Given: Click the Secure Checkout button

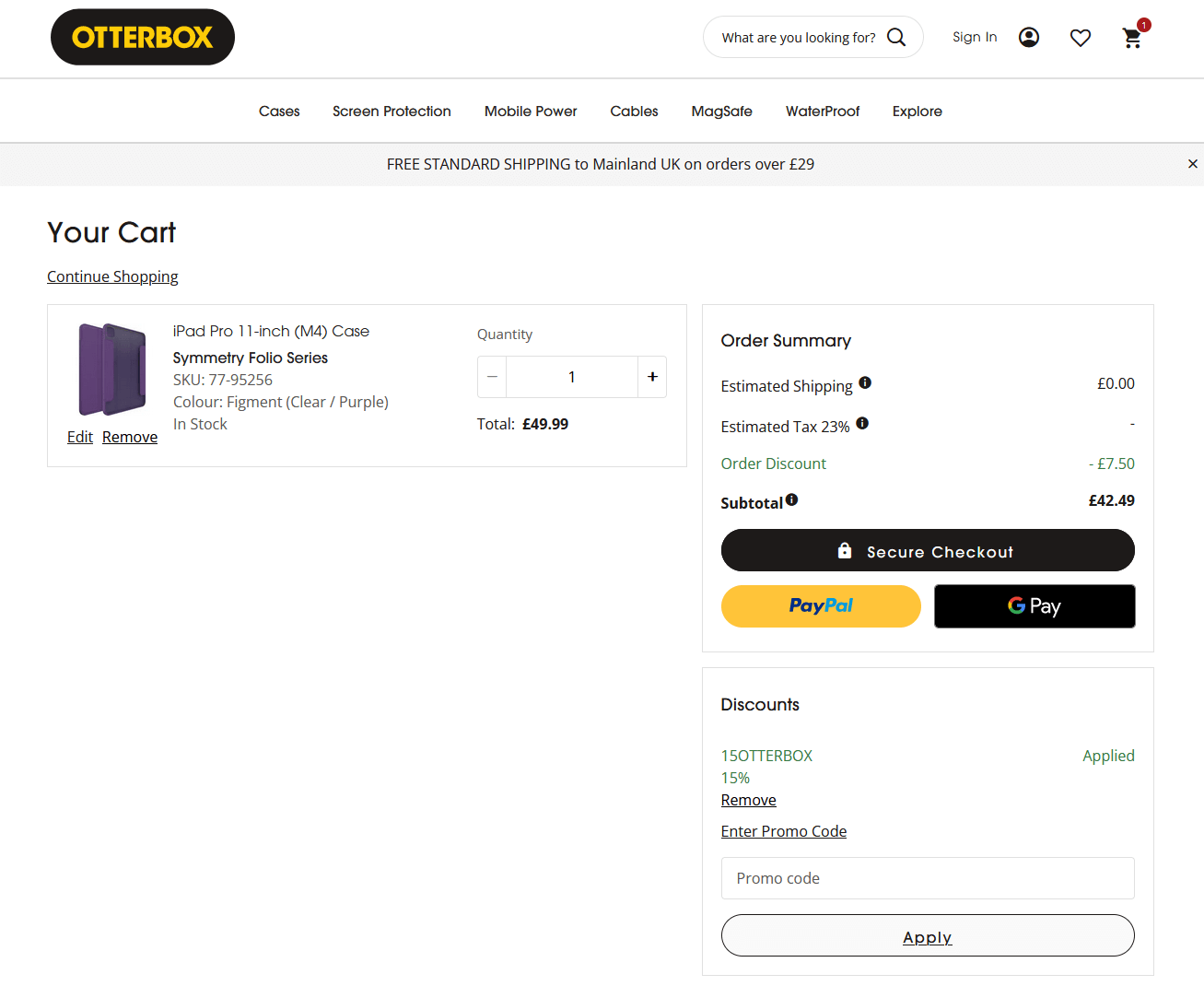Looking at the screenshot, I should pyautogui.click(x=928, y=550).
